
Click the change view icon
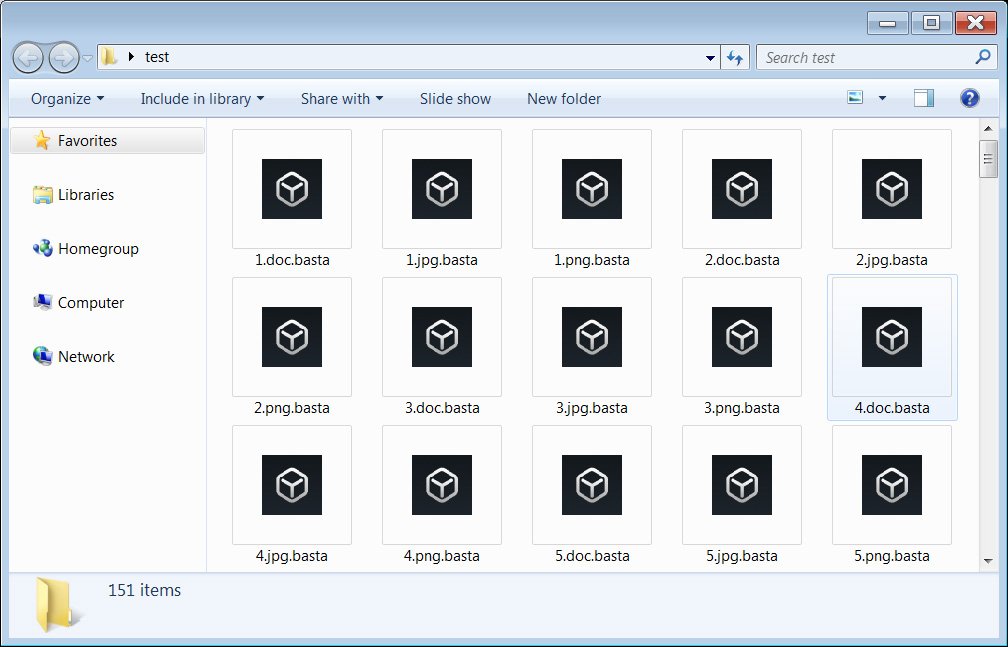[855, 98]
